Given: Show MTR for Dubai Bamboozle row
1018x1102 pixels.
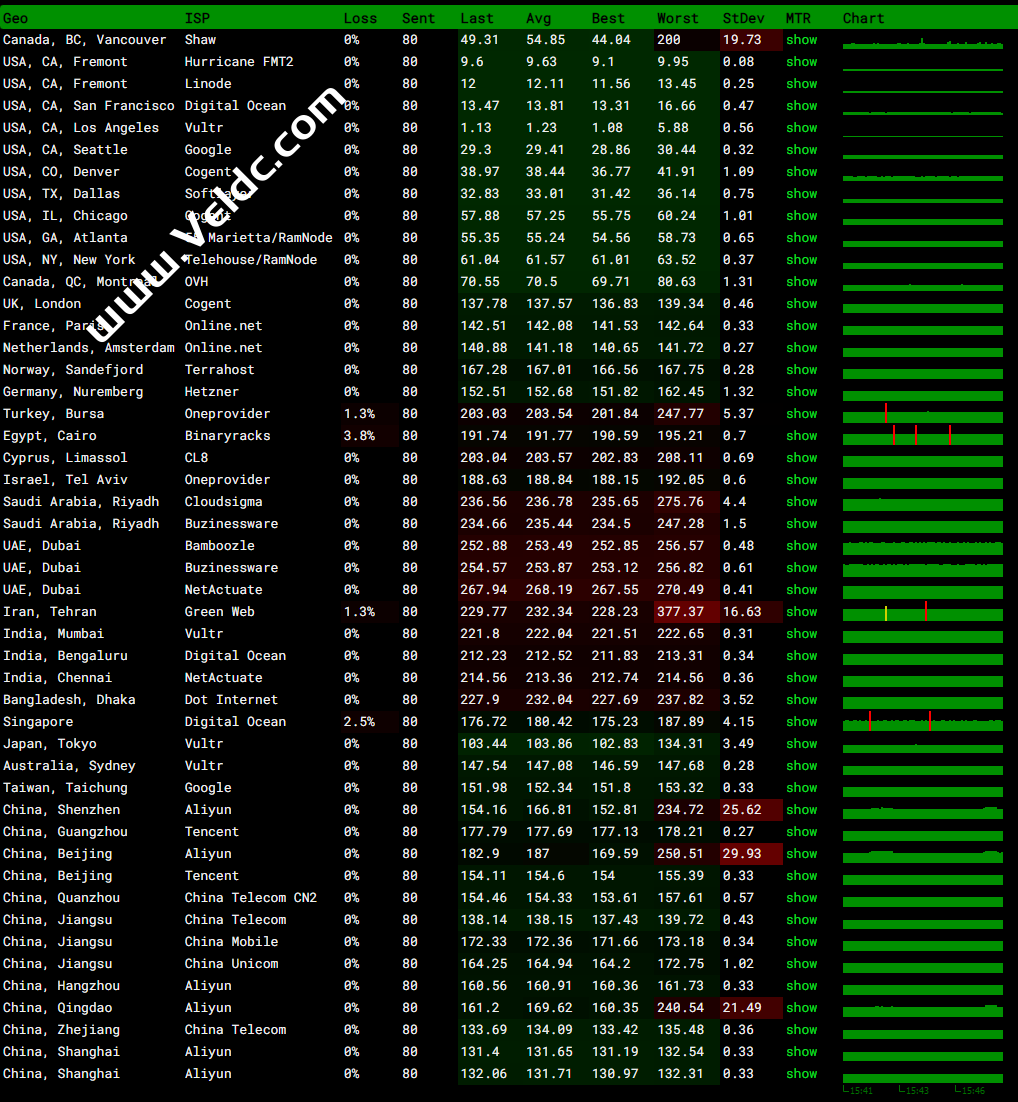Looking at the screenshot, I should tap(801, 546).
